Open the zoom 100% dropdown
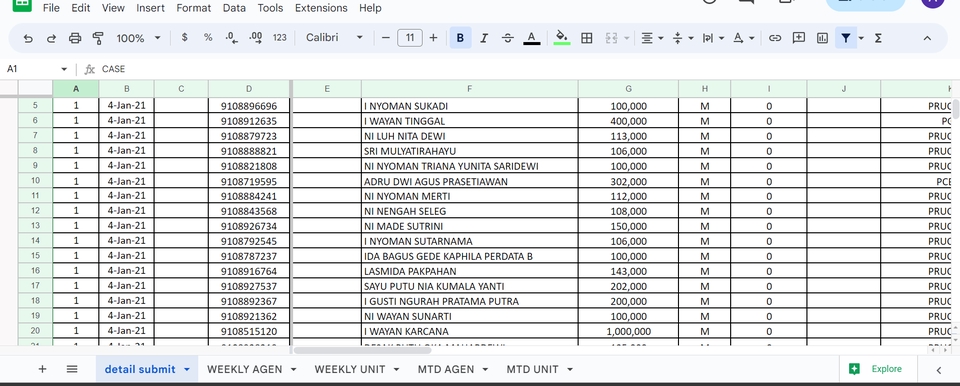 (138, 38)
